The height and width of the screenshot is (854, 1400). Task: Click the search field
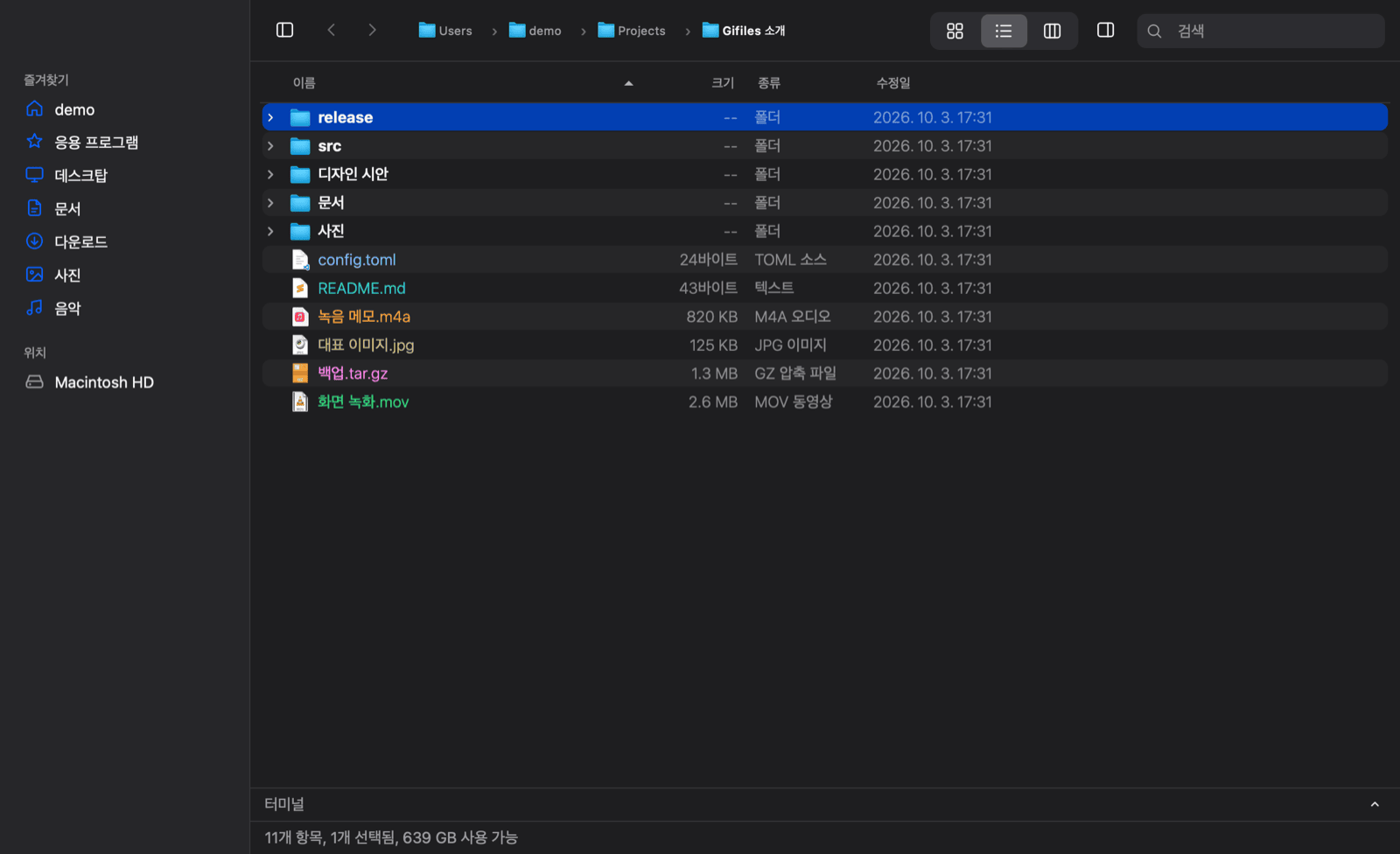(x=1260, y=31)
